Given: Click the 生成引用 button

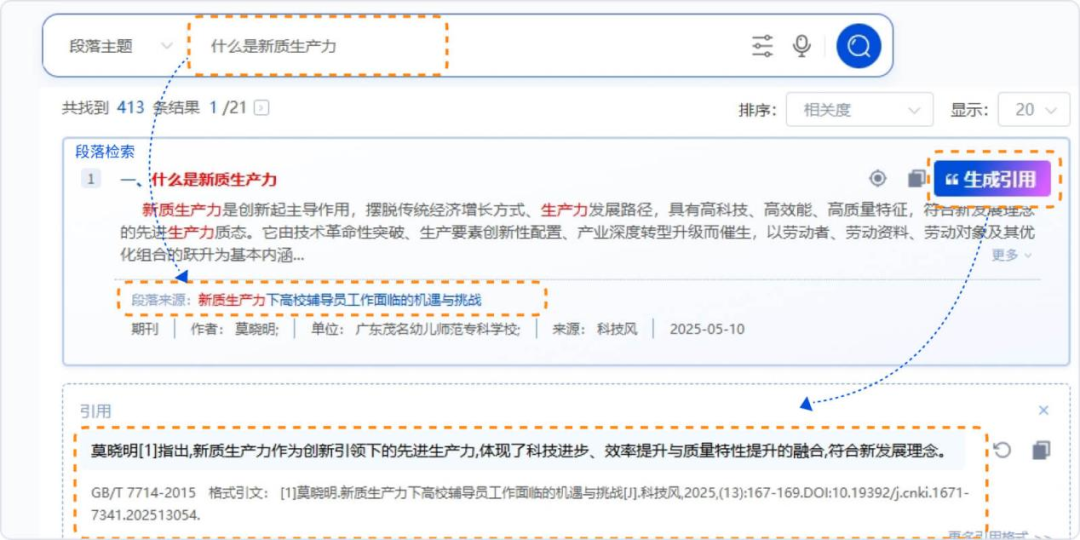Looking at the screenshot, I should tap(992, 180).
